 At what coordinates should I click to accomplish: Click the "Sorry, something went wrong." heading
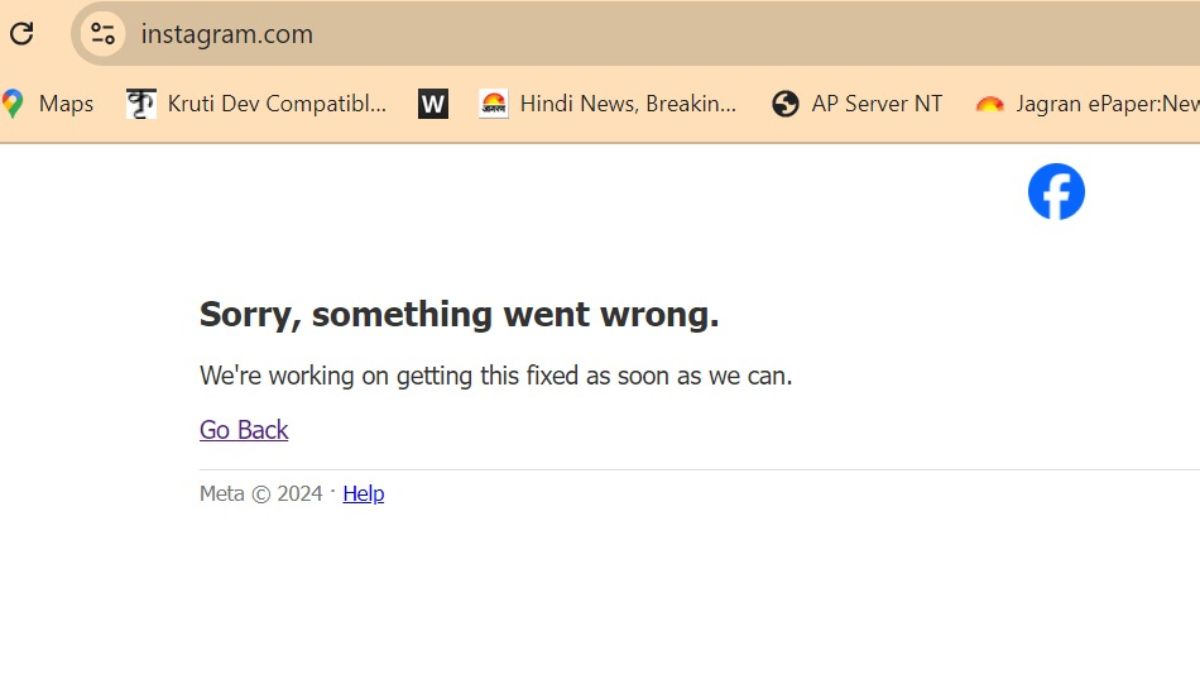[459, 315]
